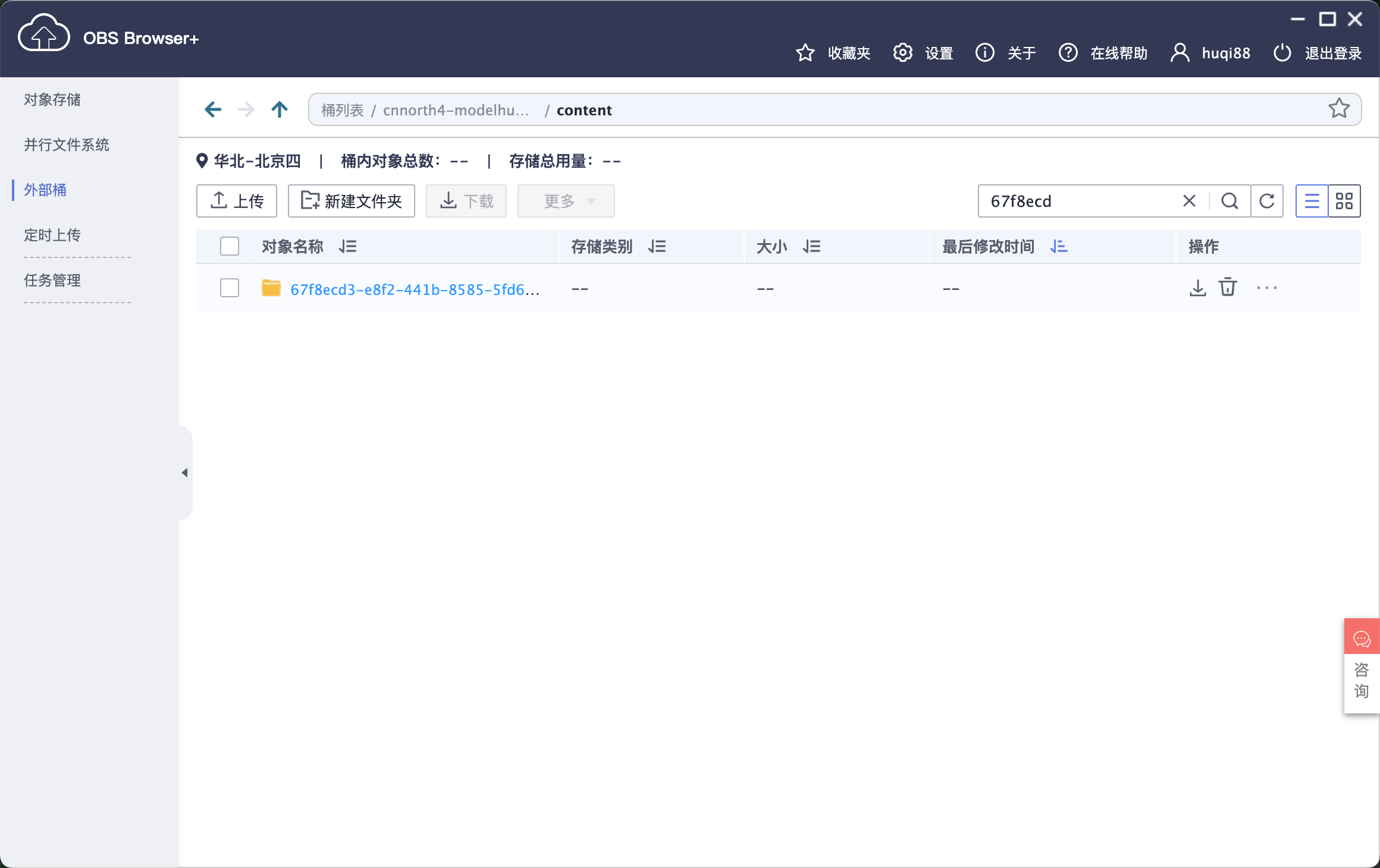This screenshot has width=1380, height=868.
Task: Sort by 最后修改时间 column
Action: point(1059,246)
